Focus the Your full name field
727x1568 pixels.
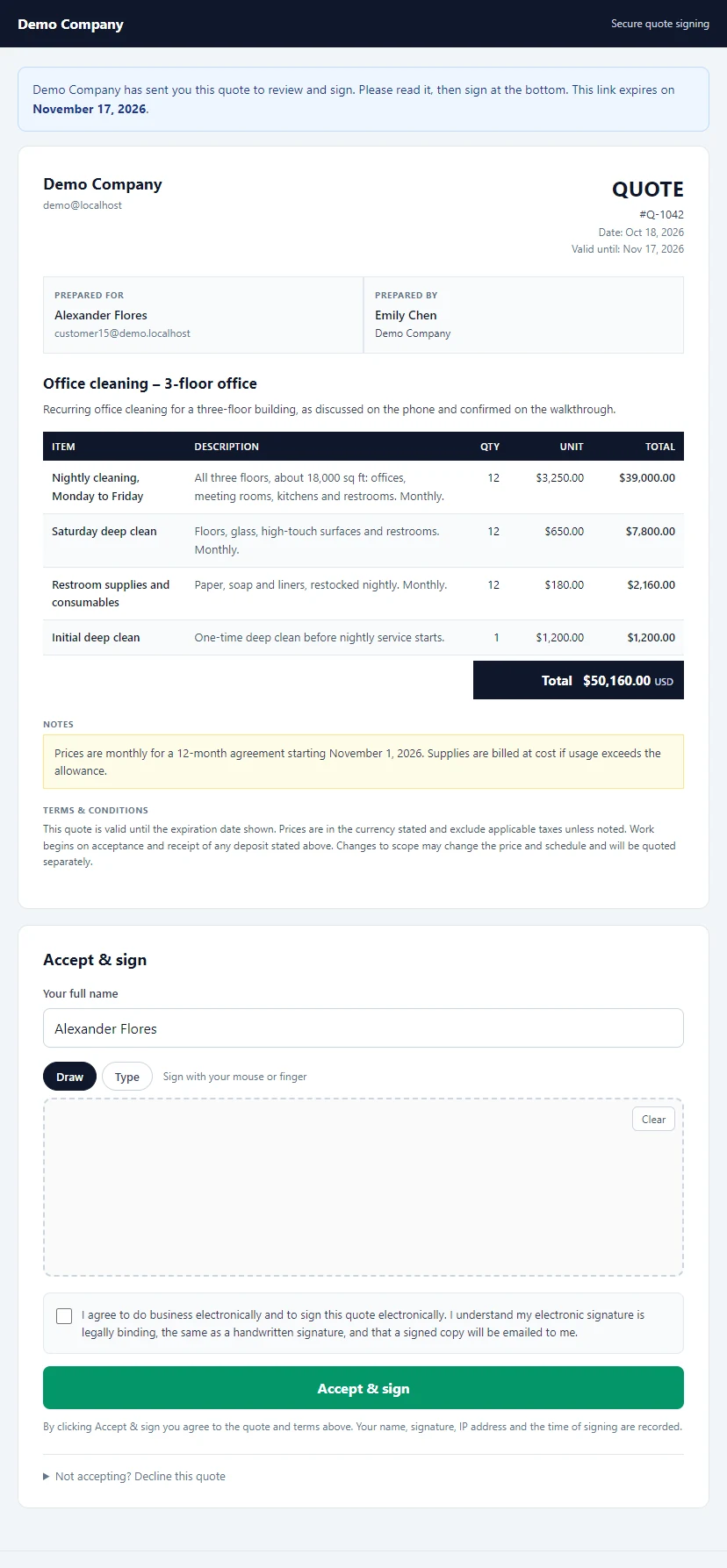click(363, 1027)
